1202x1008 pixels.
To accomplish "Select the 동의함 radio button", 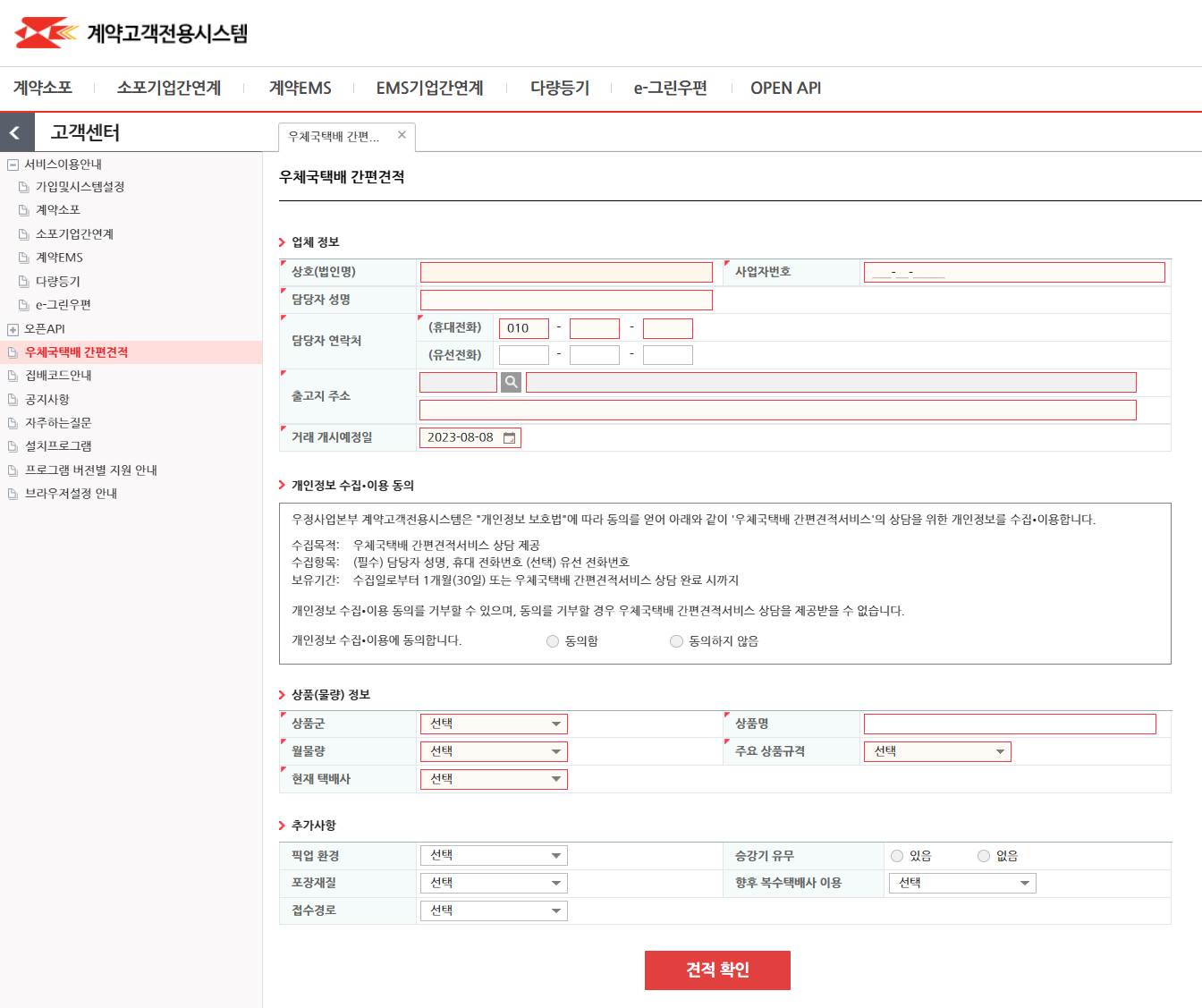I will (552, 640).
